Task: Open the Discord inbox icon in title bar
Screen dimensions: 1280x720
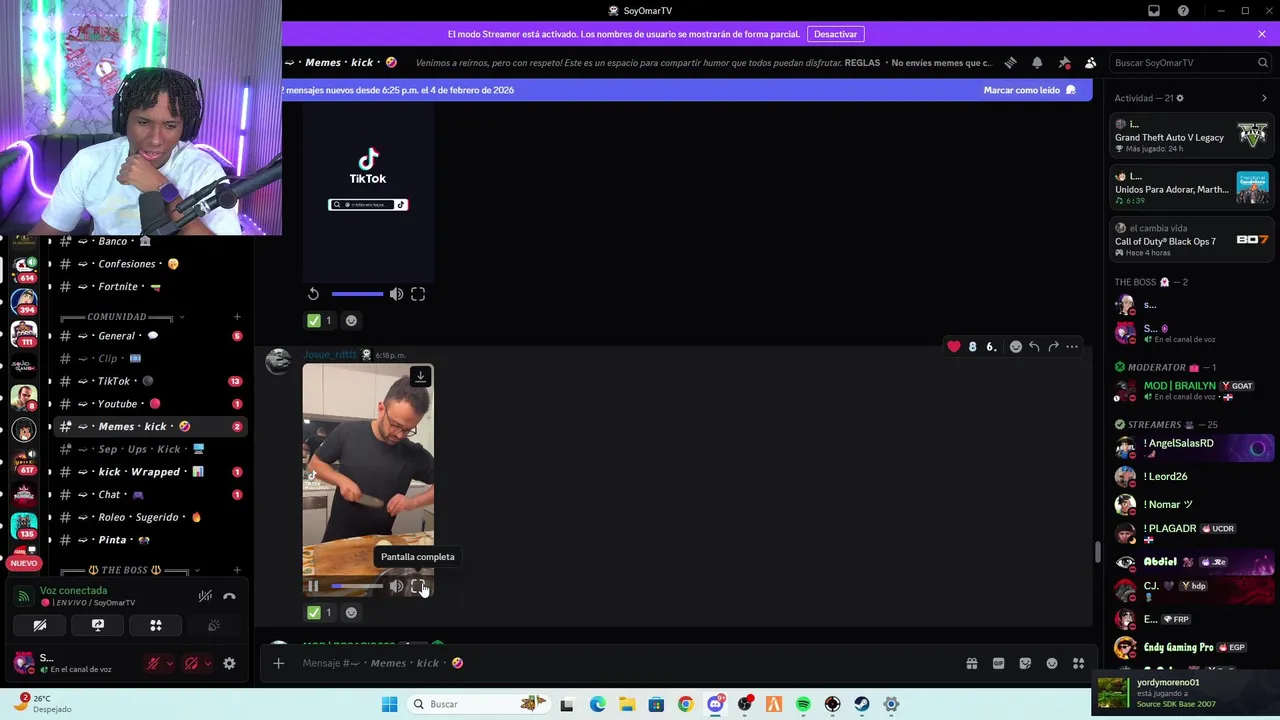Action: tap(1154, 11)
